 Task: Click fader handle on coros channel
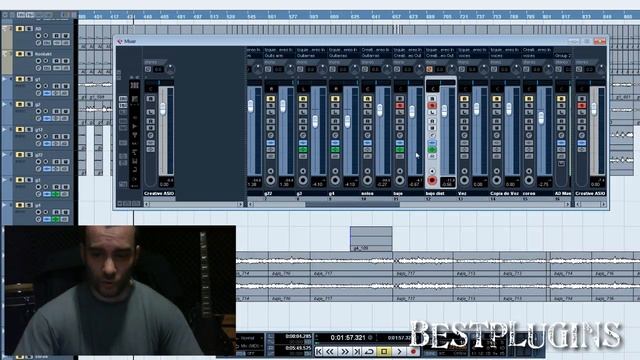point(541,118)
